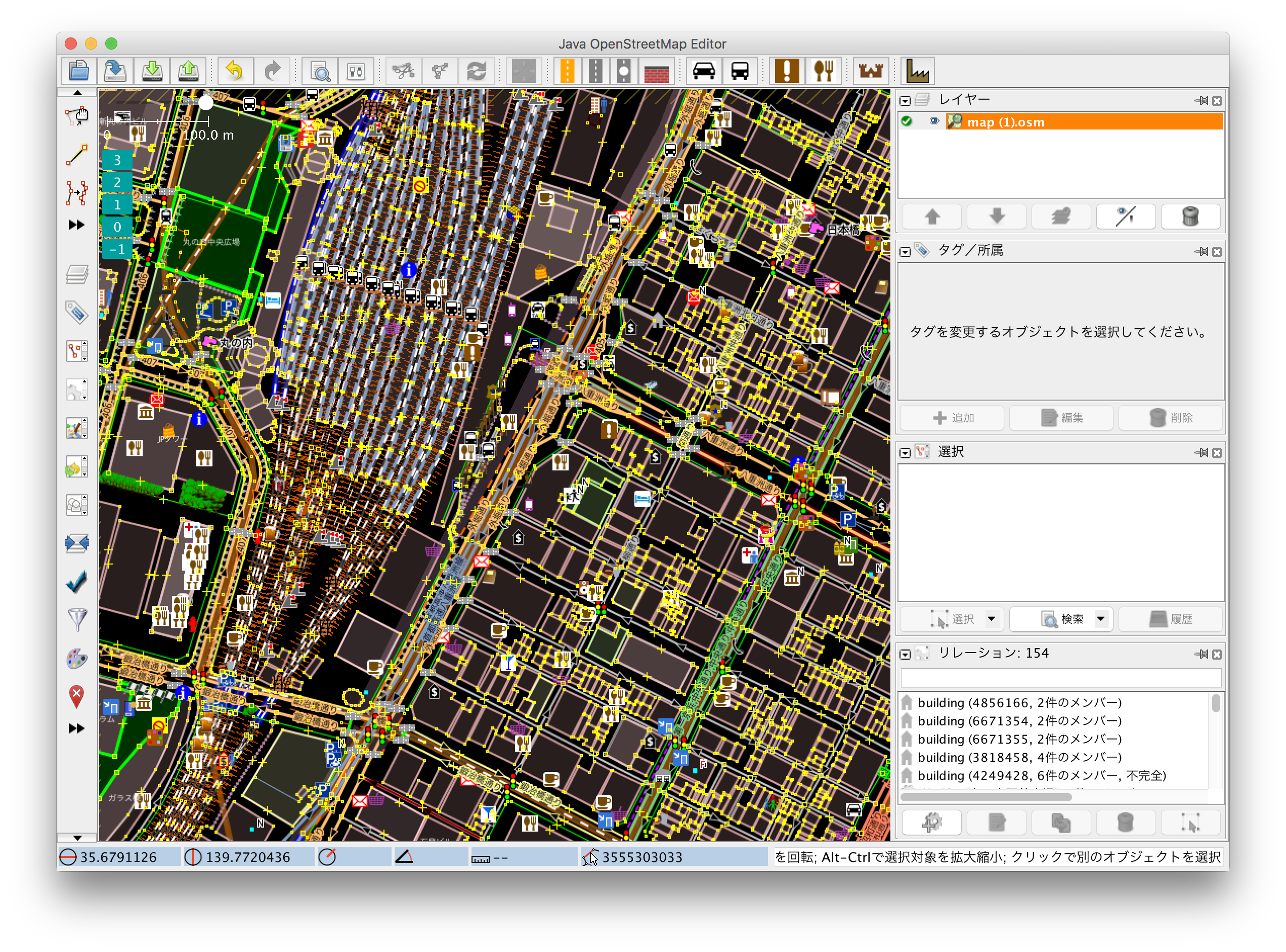Viewport: 1286px width, 952px height.
Task: Click the Redo arrow icon
Action: point(272,71)
